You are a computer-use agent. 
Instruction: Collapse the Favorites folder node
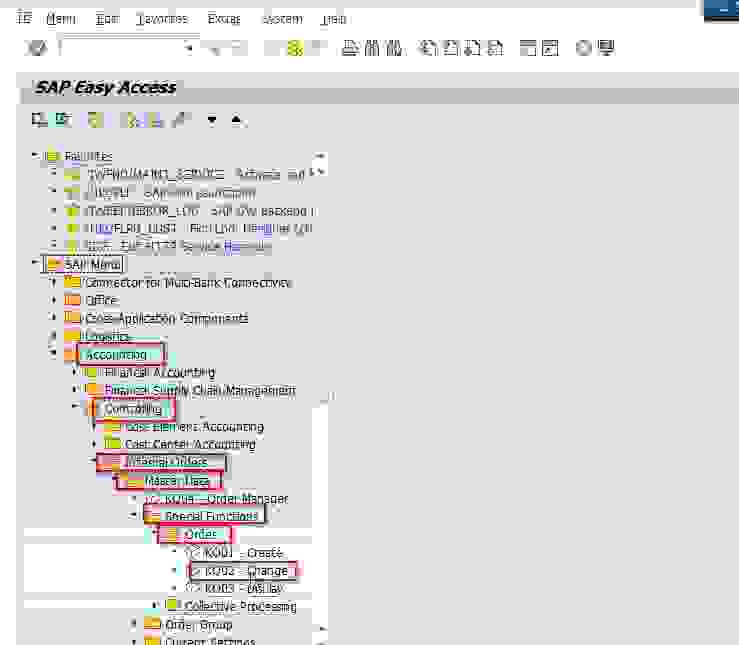tap(35, 155)
